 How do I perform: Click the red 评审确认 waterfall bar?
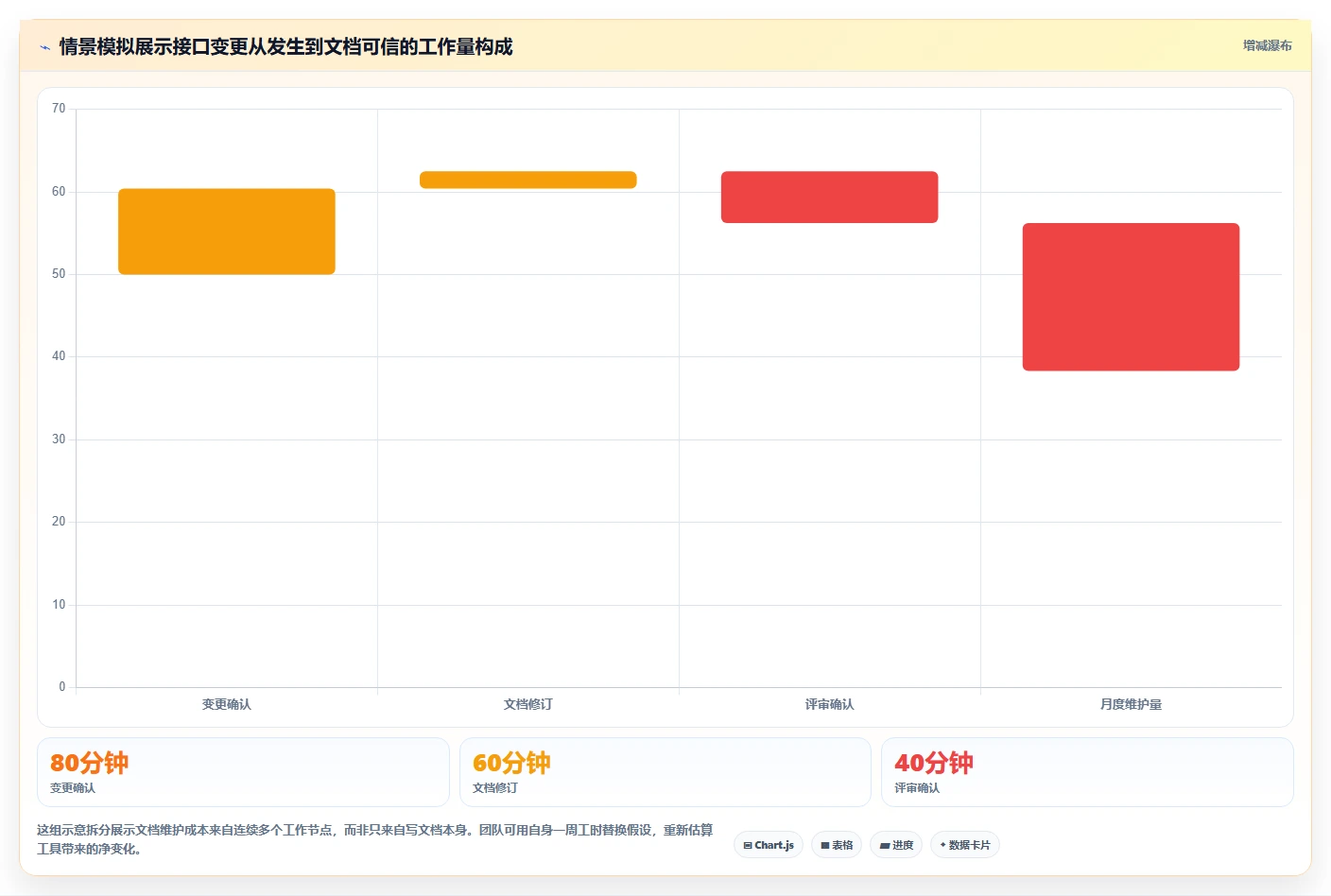pos(830,197)
